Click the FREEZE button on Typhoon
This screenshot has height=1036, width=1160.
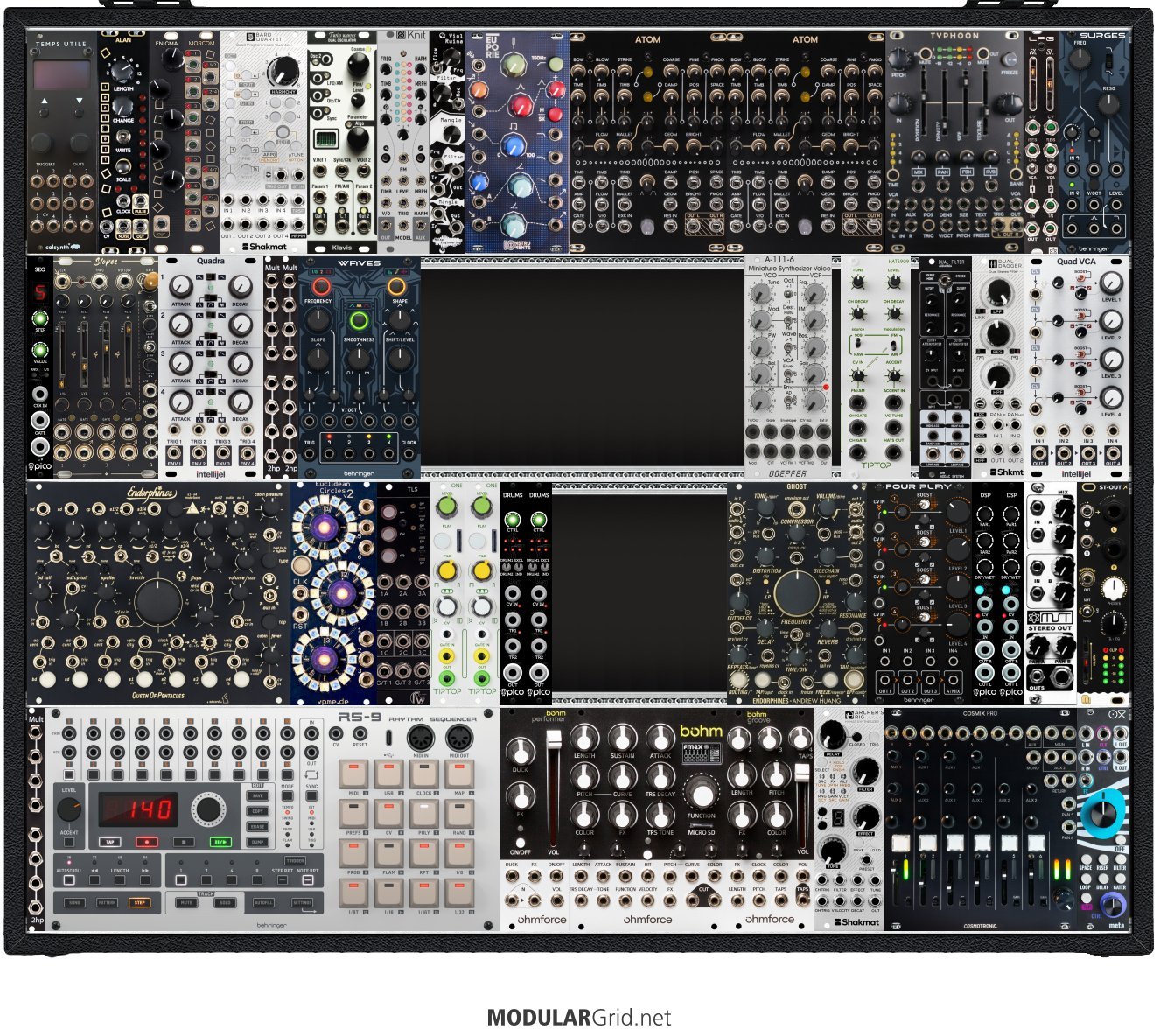pos(1010,61)
